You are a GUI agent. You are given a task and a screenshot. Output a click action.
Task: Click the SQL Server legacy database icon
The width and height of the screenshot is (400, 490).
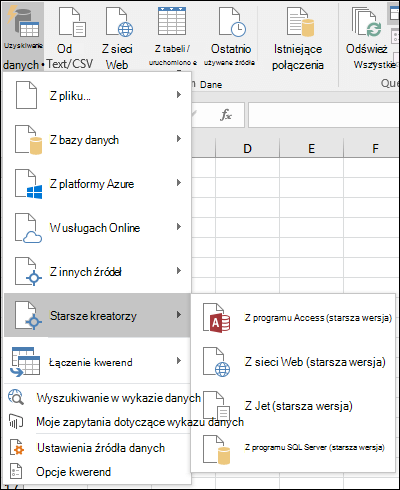pyautogui.click(x=217, y=449)
